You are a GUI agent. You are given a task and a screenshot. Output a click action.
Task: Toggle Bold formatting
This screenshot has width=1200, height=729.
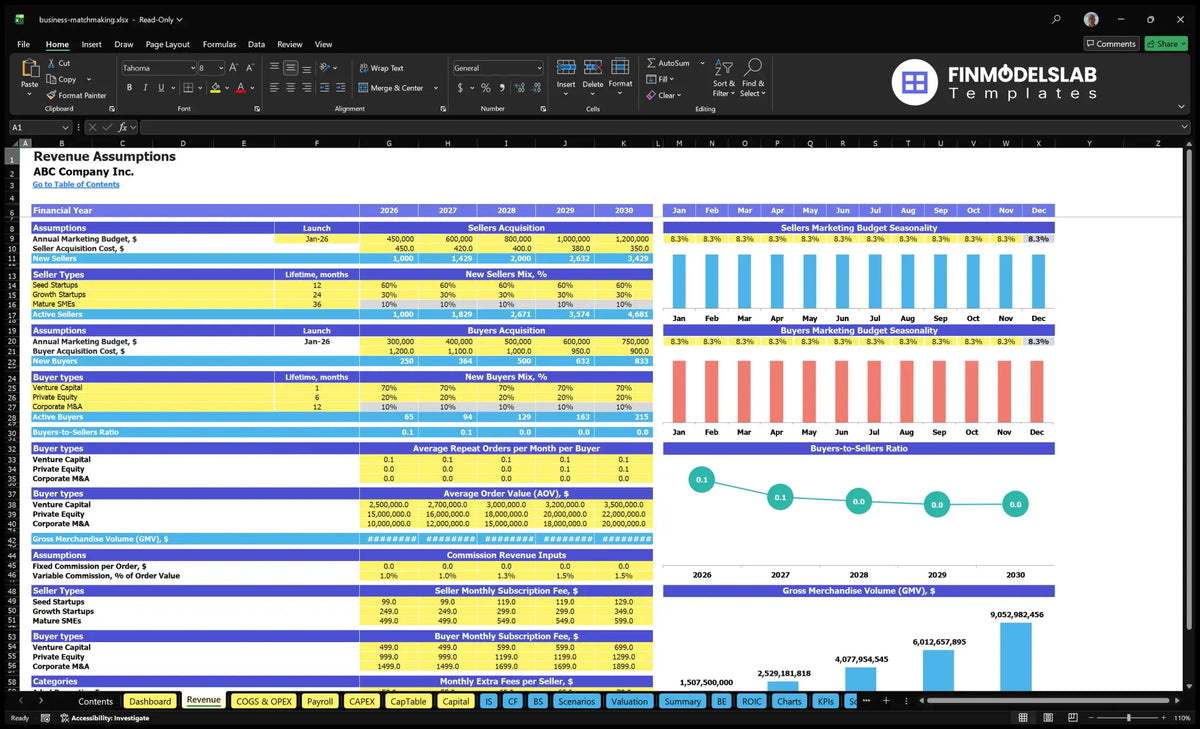pyautogui.click(x=130, y=87)
